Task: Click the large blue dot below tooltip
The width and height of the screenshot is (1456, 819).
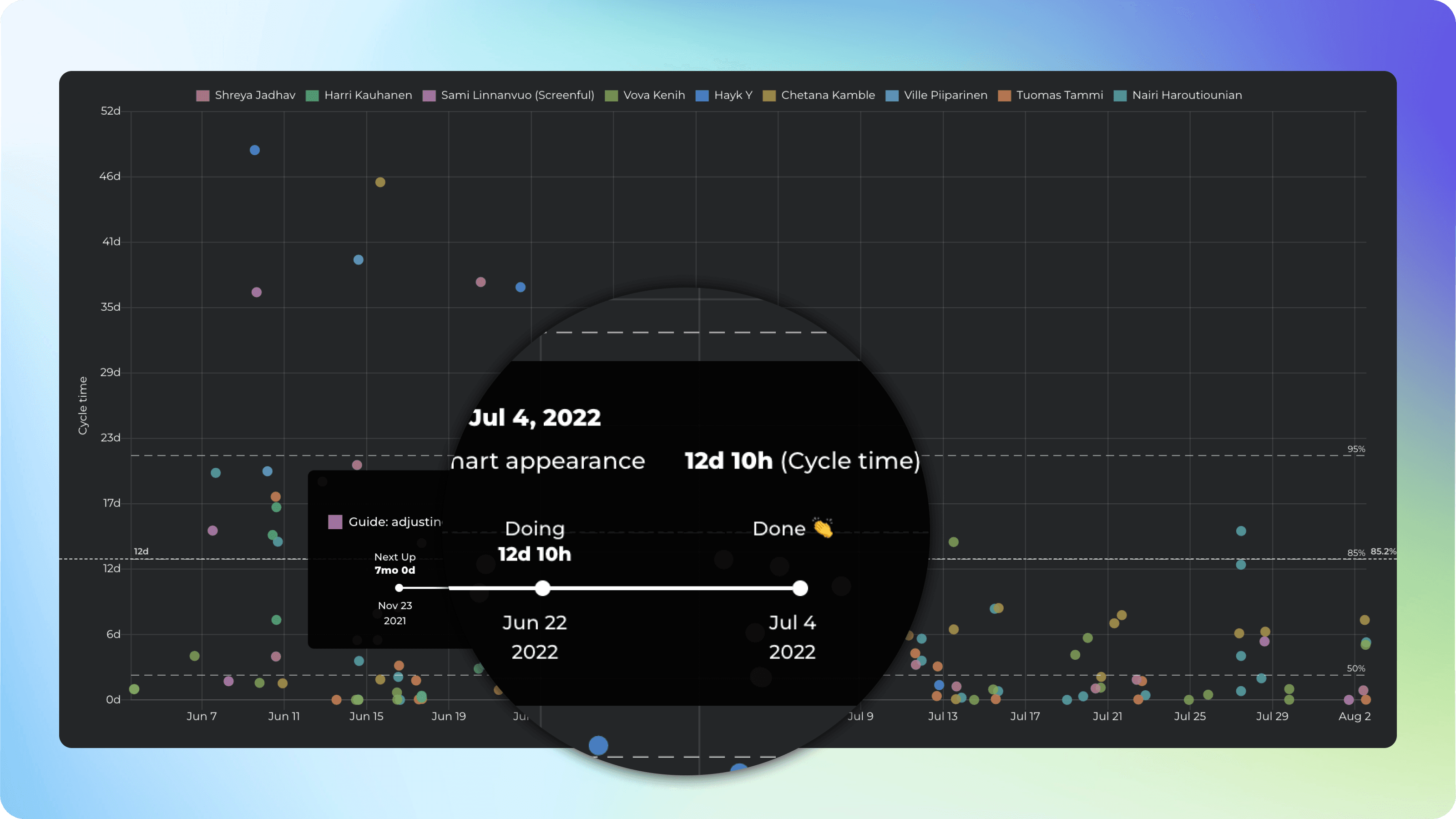Action: 598,746
